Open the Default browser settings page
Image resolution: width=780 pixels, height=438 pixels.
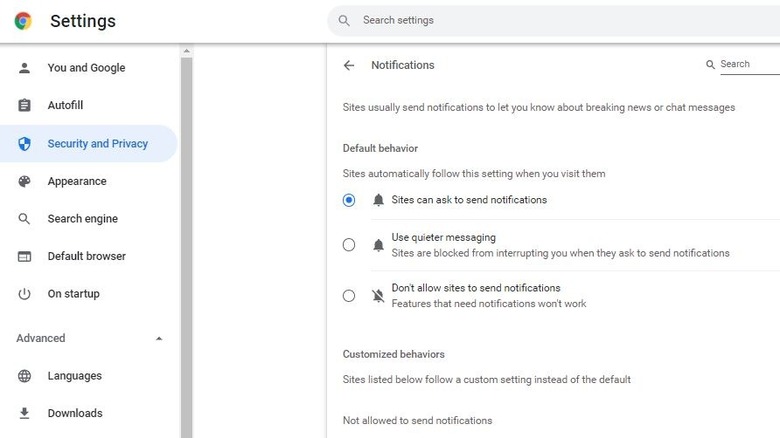tap(86, 256)
